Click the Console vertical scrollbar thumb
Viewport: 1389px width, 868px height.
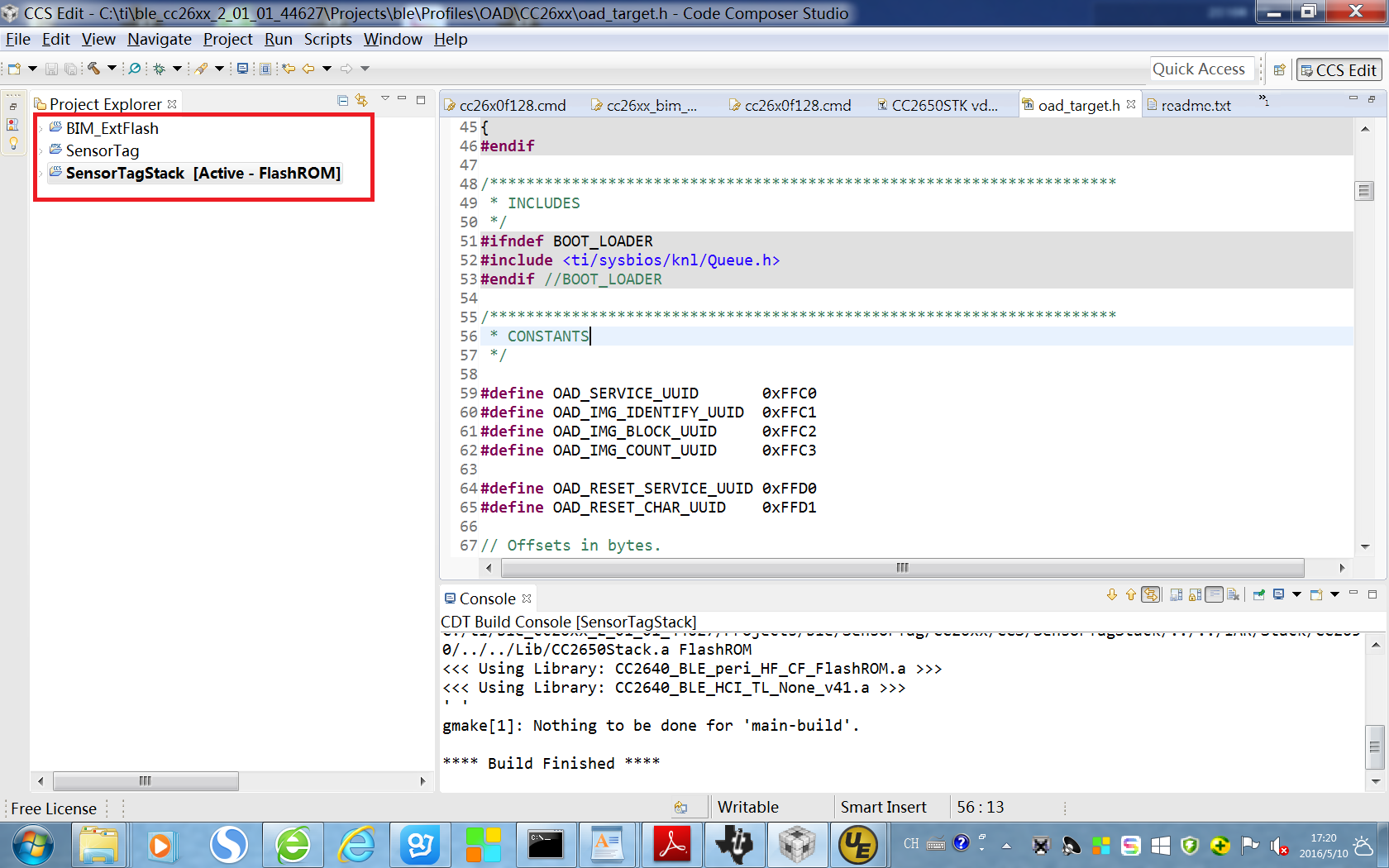coord(1375,746)
